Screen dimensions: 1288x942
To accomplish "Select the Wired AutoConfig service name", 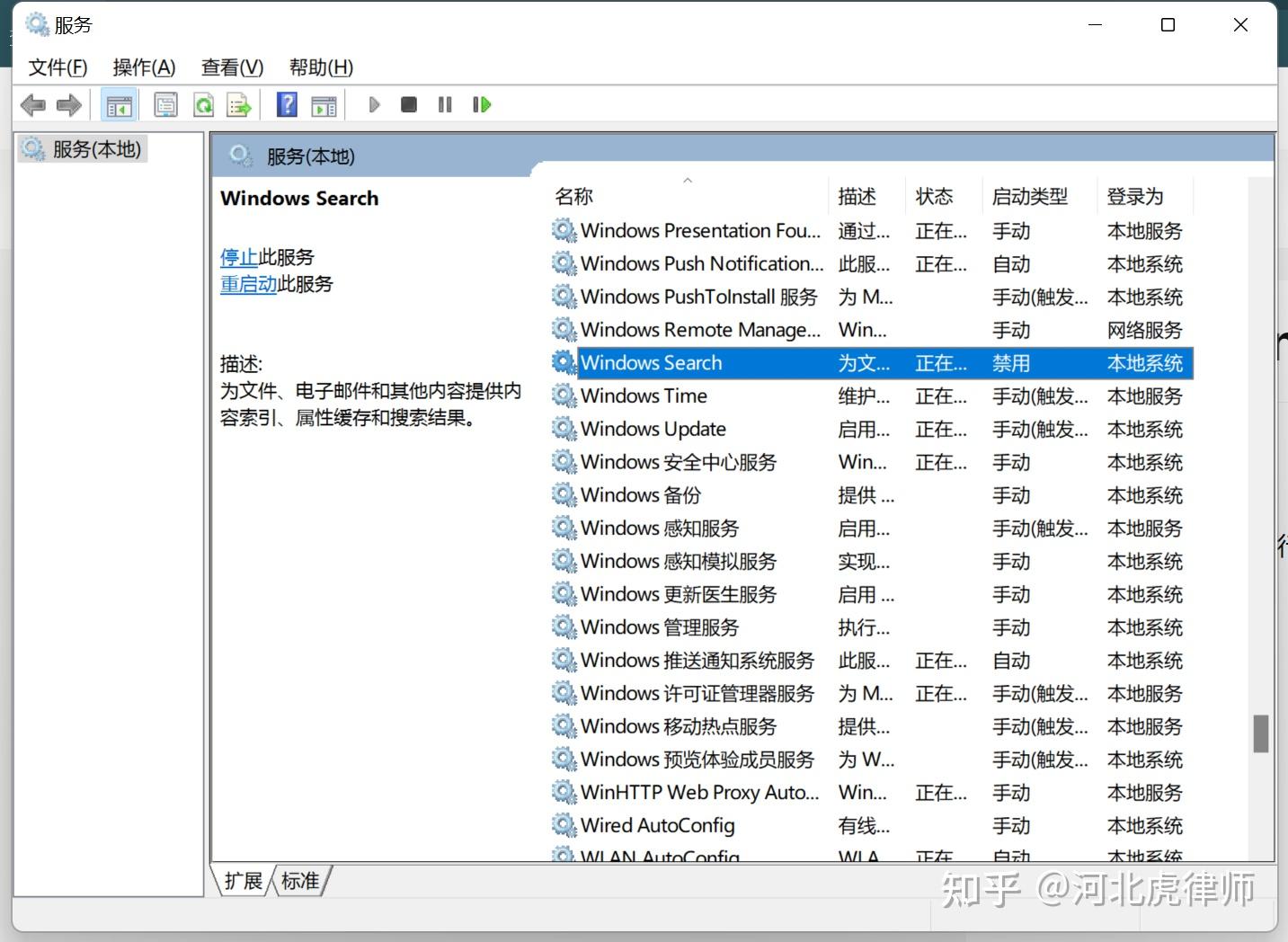I will [658, 825].
